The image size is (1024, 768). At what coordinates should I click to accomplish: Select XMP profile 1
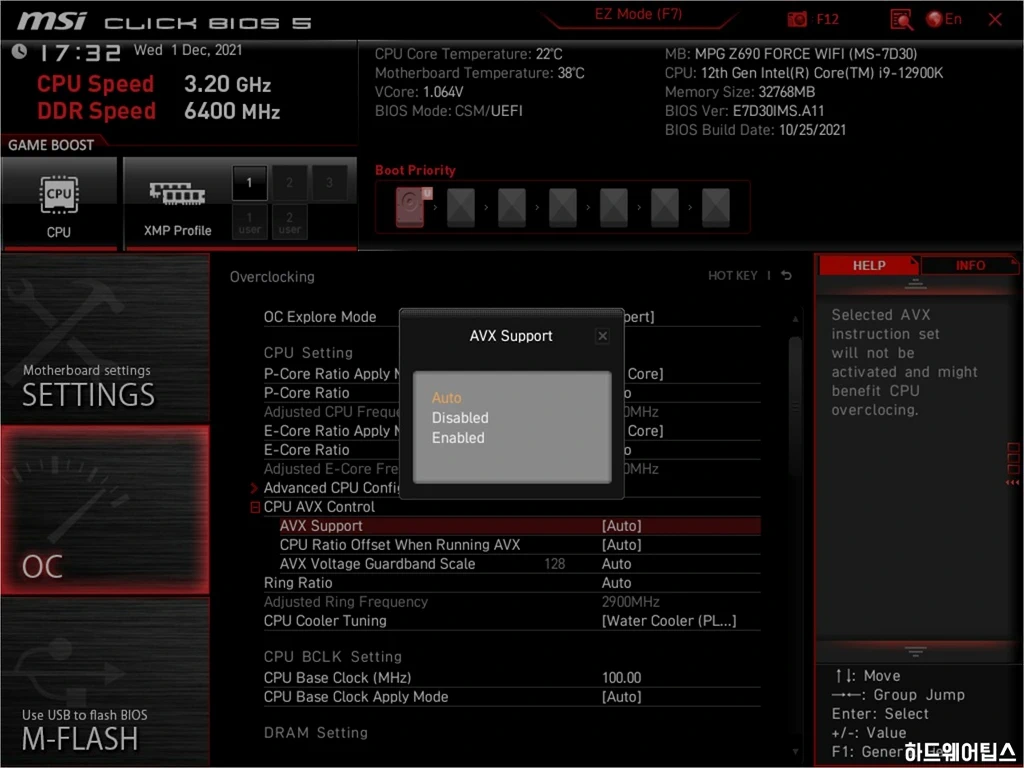tap(249, 183)
